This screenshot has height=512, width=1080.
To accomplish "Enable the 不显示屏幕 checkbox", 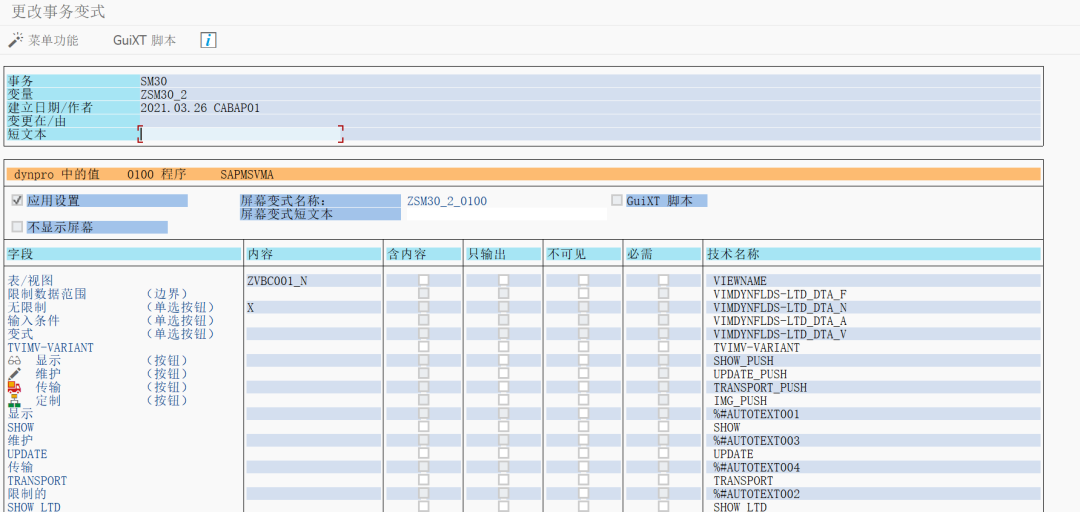I will (x=18, y=227).
